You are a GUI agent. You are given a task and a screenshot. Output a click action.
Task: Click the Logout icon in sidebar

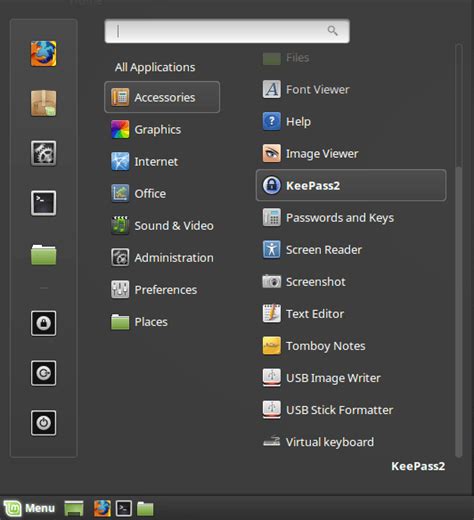[44, 373]
